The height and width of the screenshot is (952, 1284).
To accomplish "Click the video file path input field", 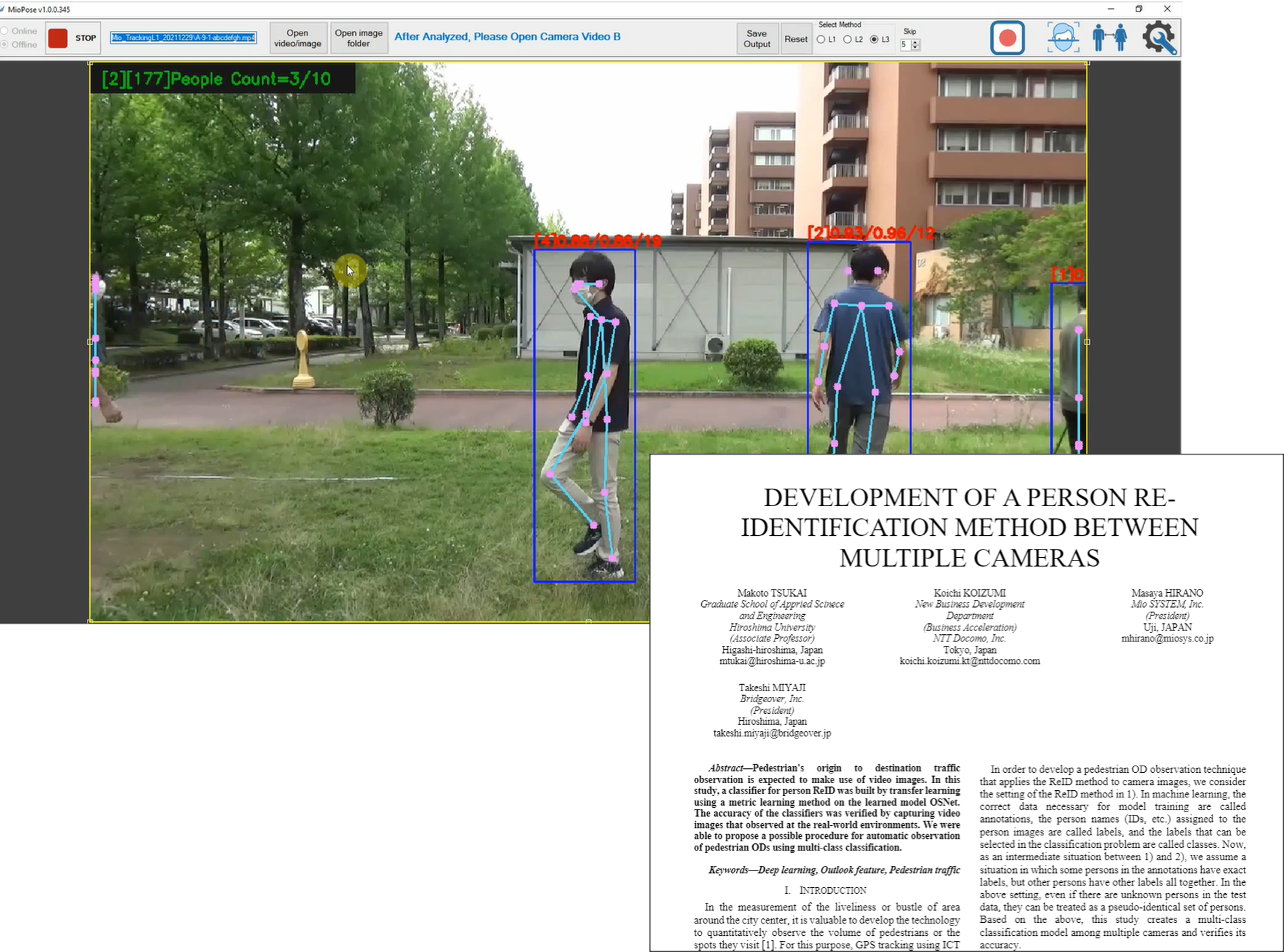I will pos(183,38).
